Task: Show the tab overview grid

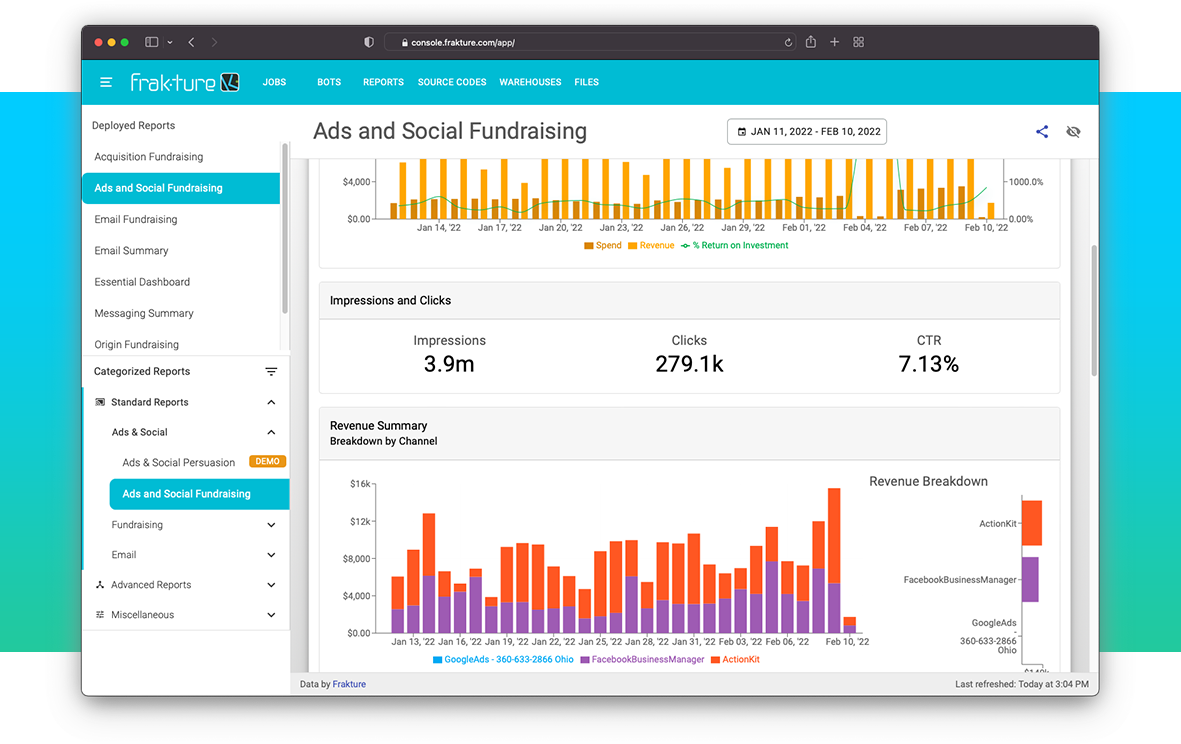Action: click(859, 42)
